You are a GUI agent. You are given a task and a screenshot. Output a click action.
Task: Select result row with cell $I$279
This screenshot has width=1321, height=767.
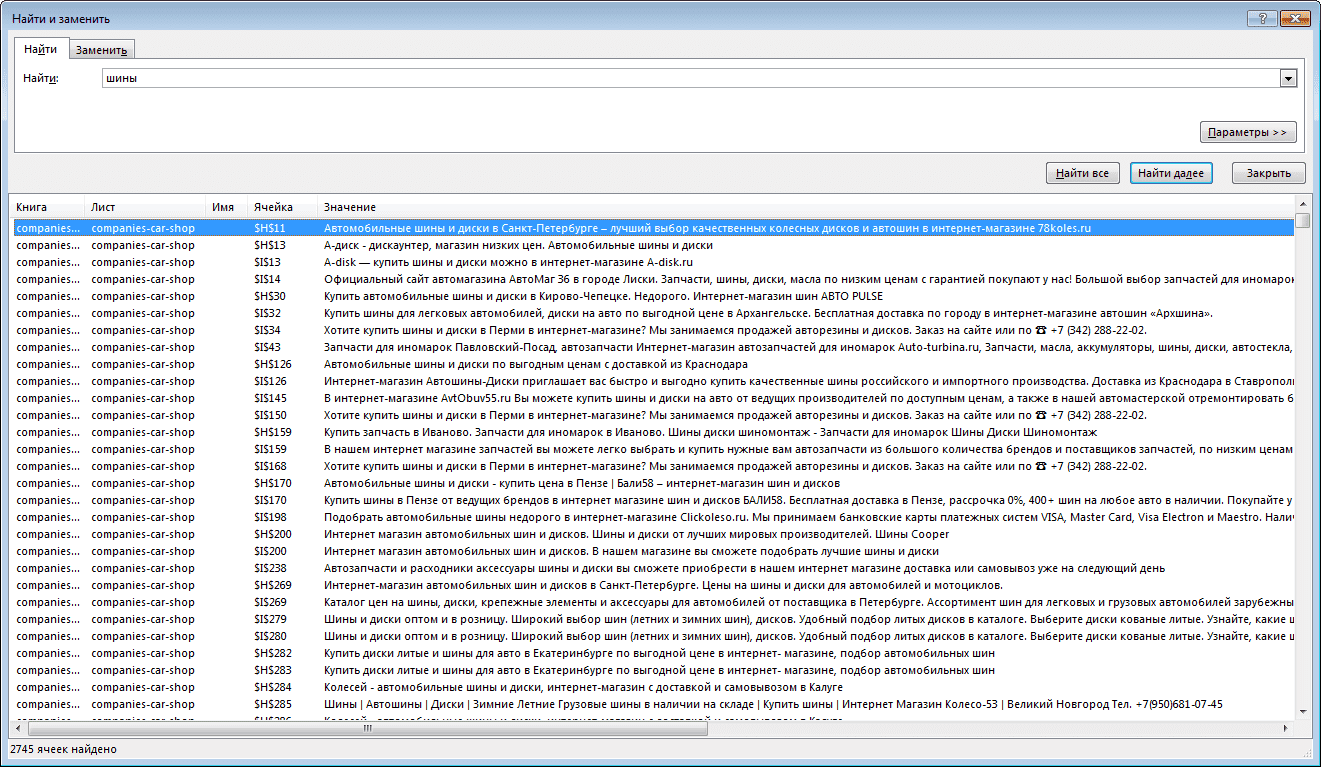click(x=653, y=619)
